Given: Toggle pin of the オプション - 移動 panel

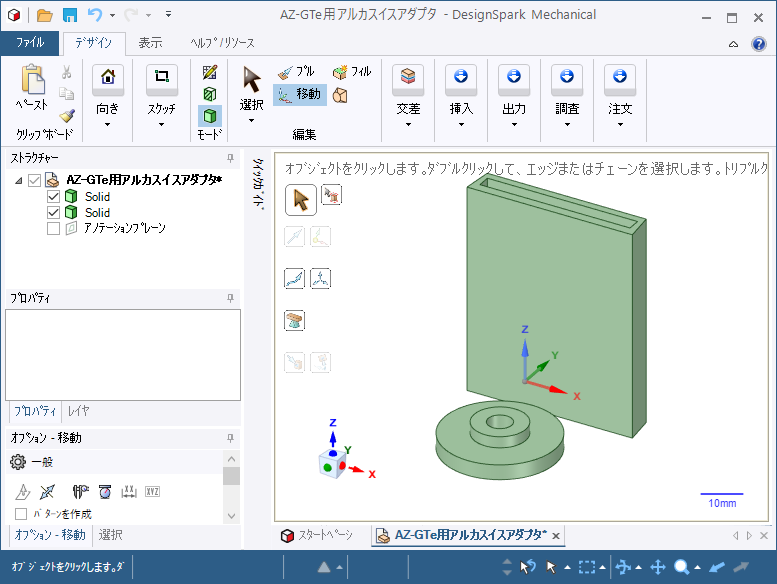Looking at the screenshot, I should (x=230, y=438).
